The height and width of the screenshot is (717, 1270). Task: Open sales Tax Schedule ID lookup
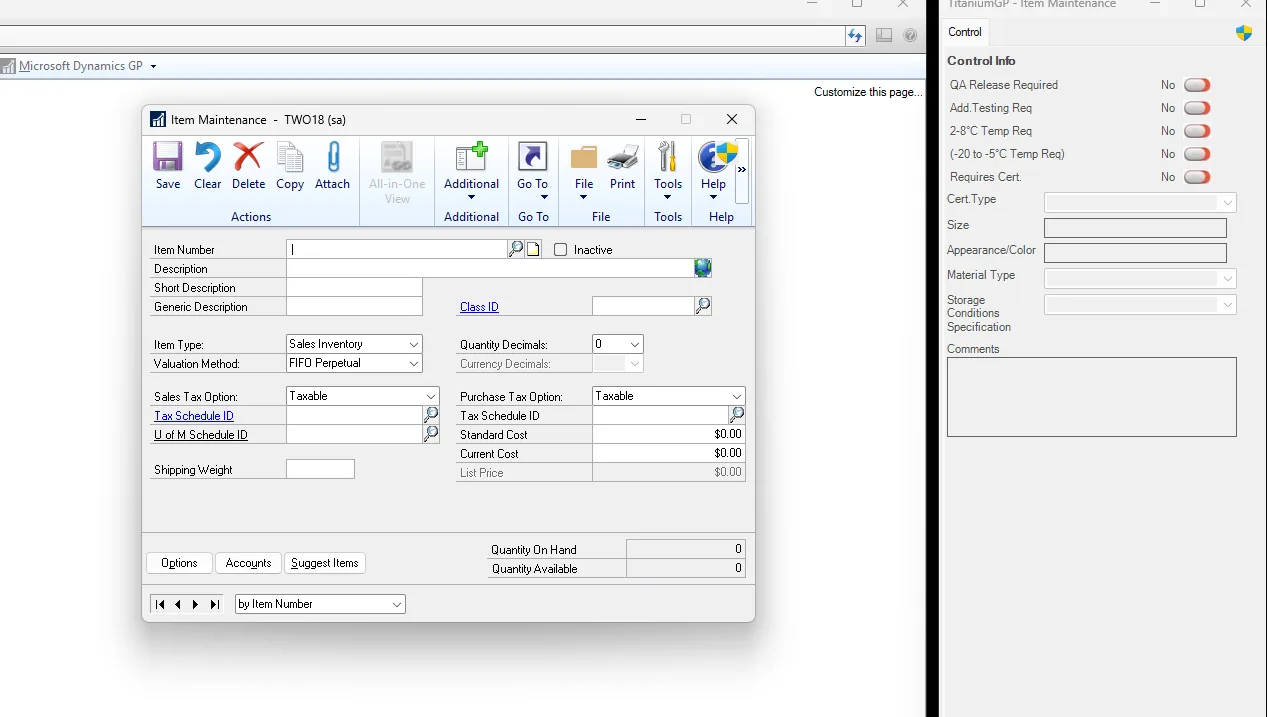click(x=431, y=415)
